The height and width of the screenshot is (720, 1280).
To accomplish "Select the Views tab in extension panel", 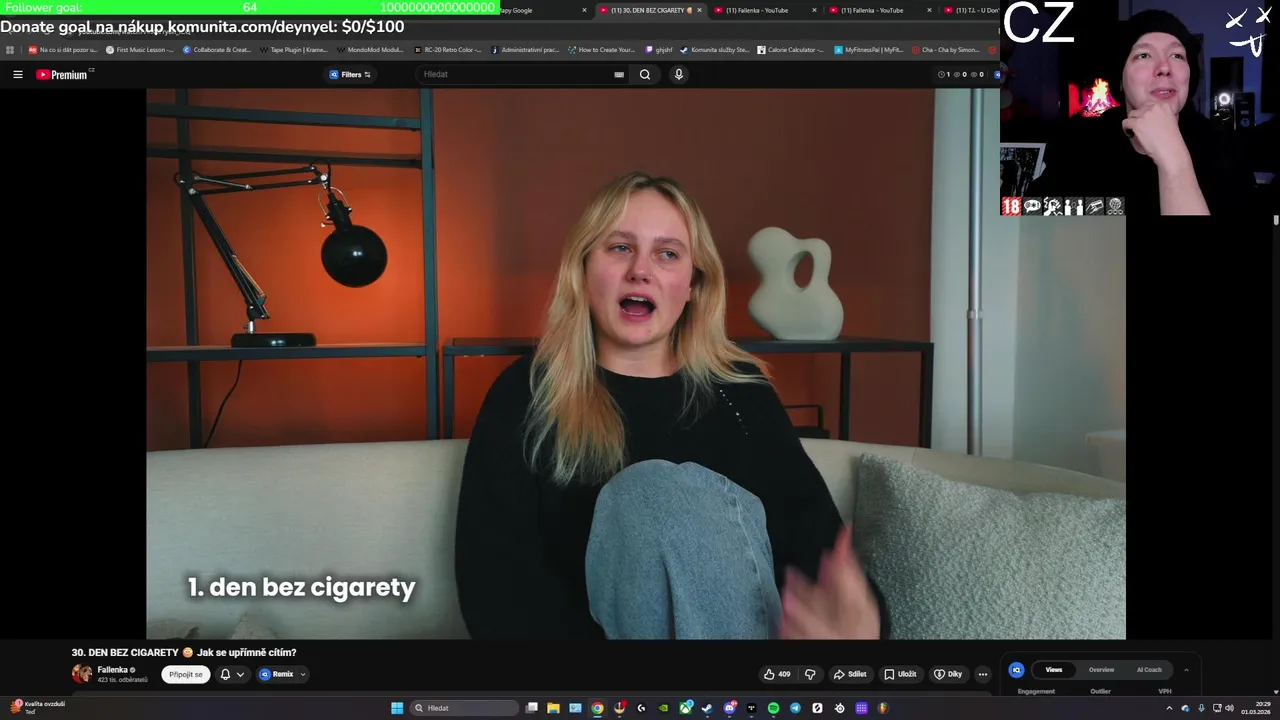I will pos(1054,670).
